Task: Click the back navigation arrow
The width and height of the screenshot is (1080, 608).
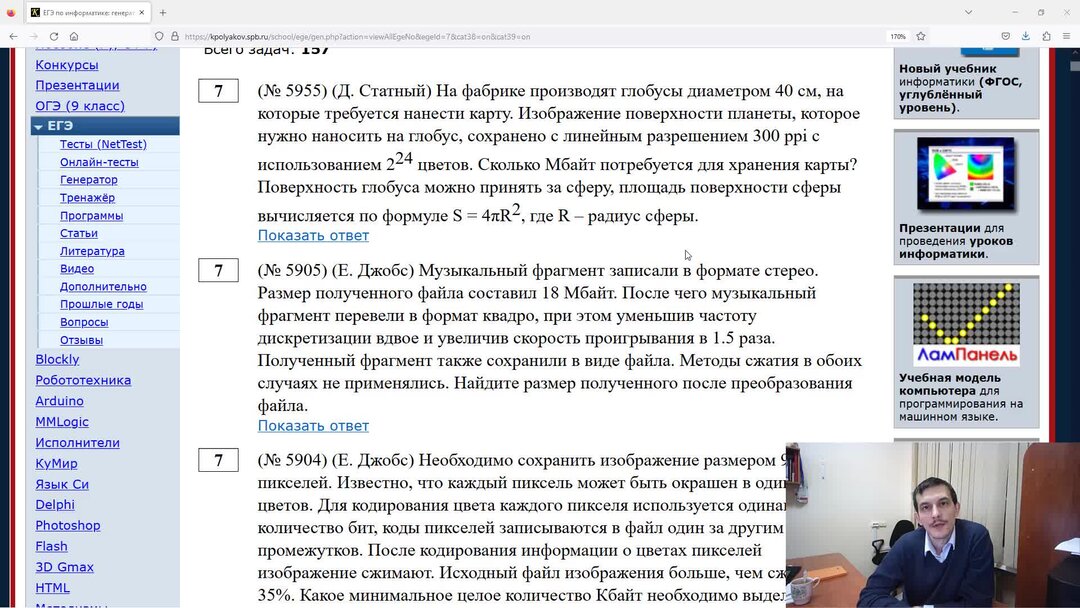Action: click(13, 36)
